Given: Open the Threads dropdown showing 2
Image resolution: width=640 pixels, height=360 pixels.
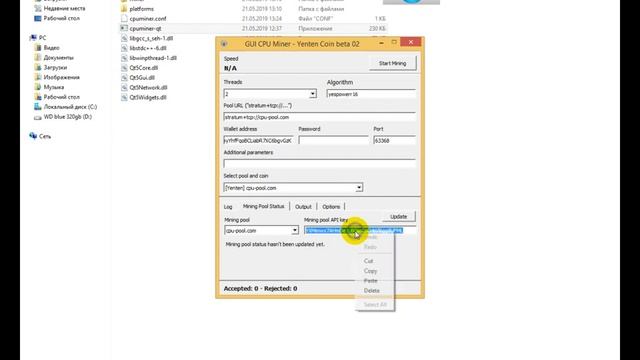Looking at the screenshot, I should point(270,94).
